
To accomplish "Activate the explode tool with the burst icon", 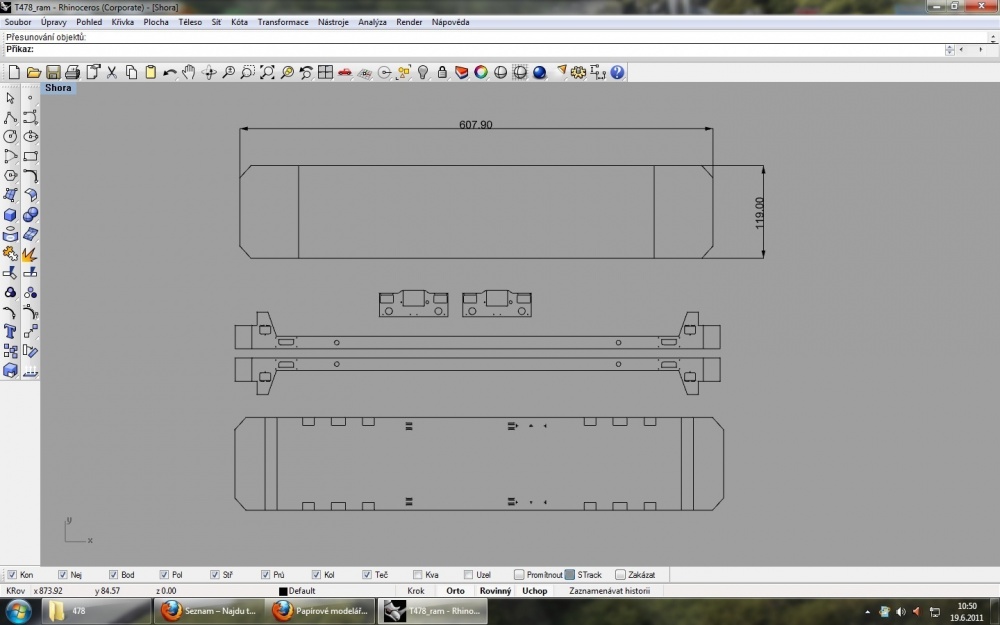I will click(30, 254).
